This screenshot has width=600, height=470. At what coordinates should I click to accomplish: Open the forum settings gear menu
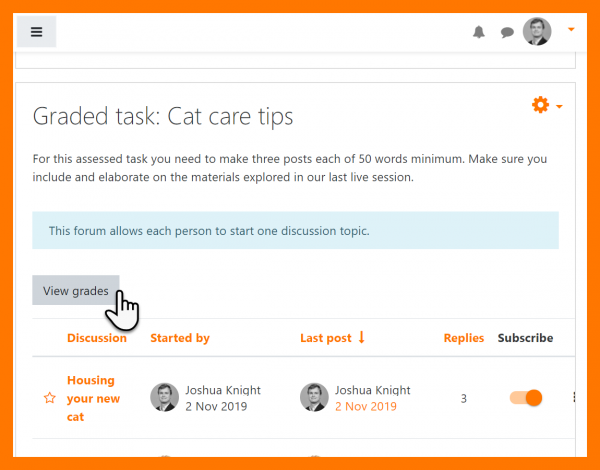(541, 105)
